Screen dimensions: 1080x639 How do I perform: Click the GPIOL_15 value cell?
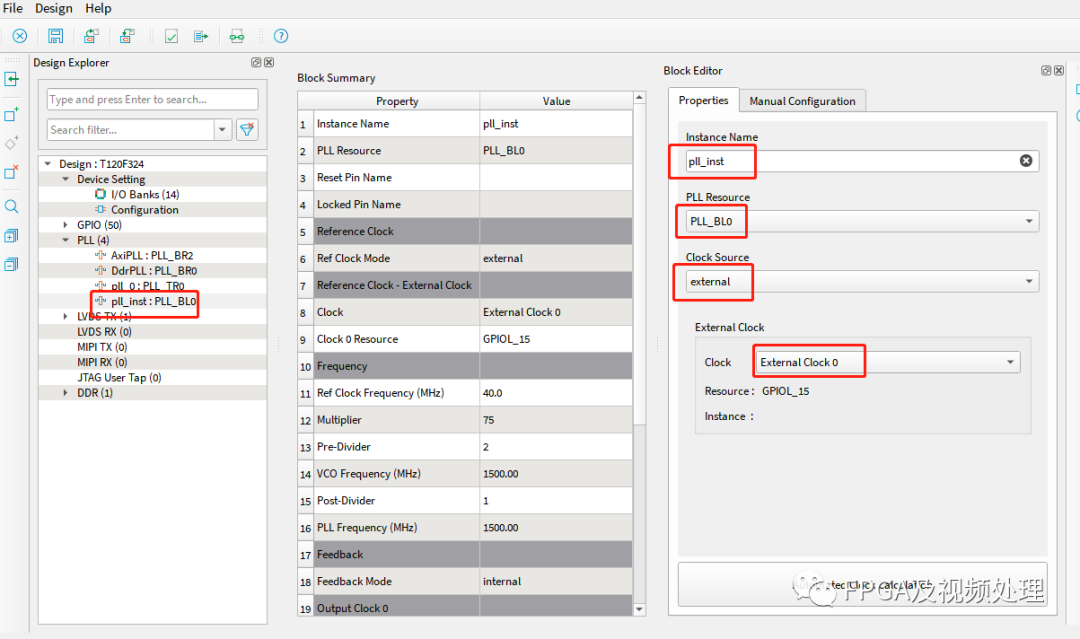556,339
